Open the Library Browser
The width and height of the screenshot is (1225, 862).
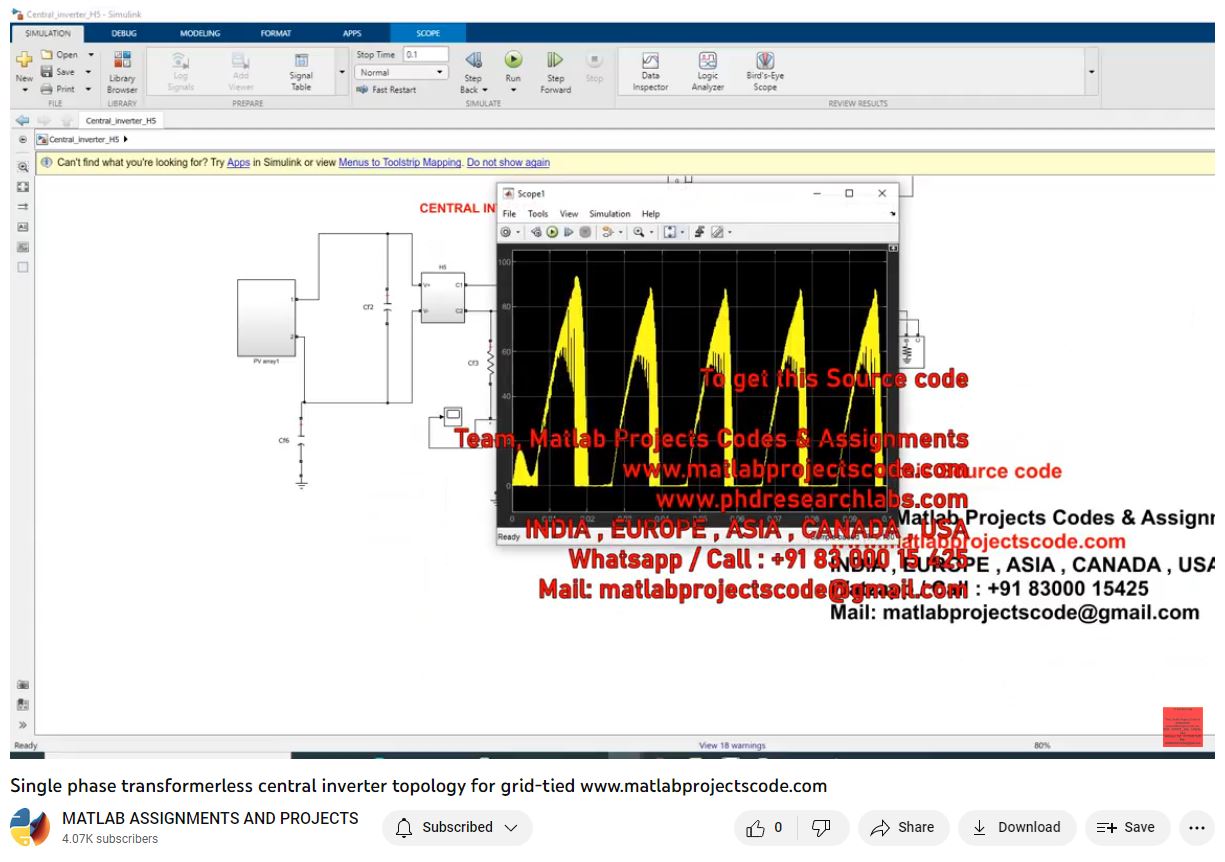(x=122, y=73)
